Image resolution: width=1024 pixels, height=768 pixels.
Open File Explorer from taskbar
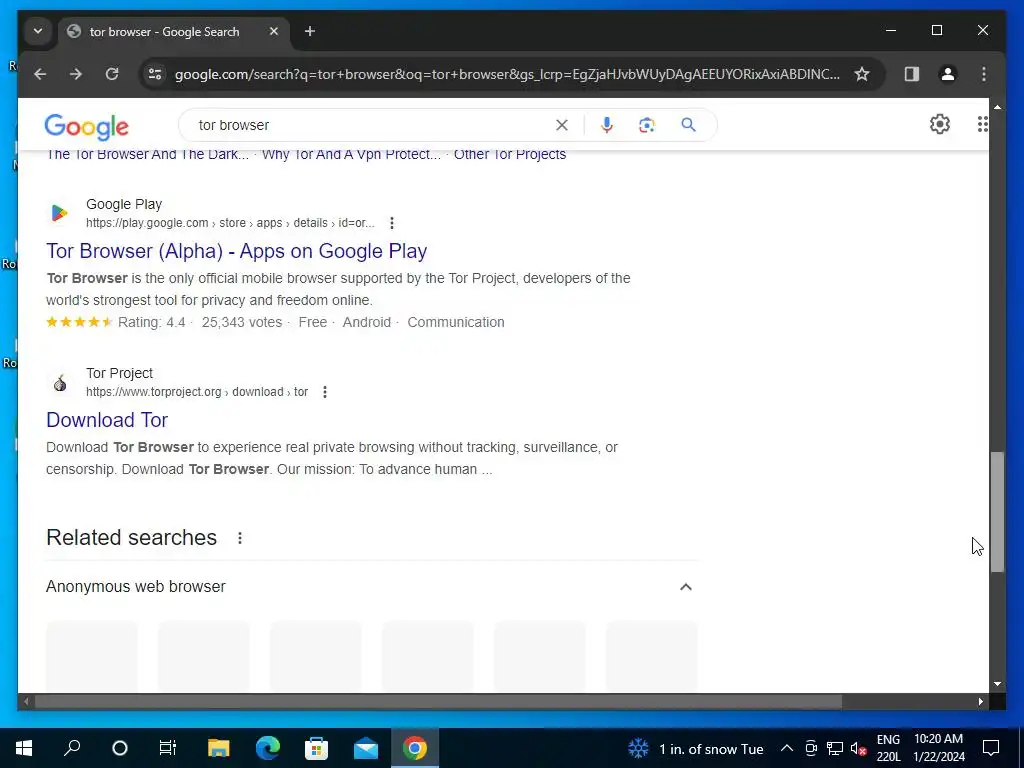219,748
